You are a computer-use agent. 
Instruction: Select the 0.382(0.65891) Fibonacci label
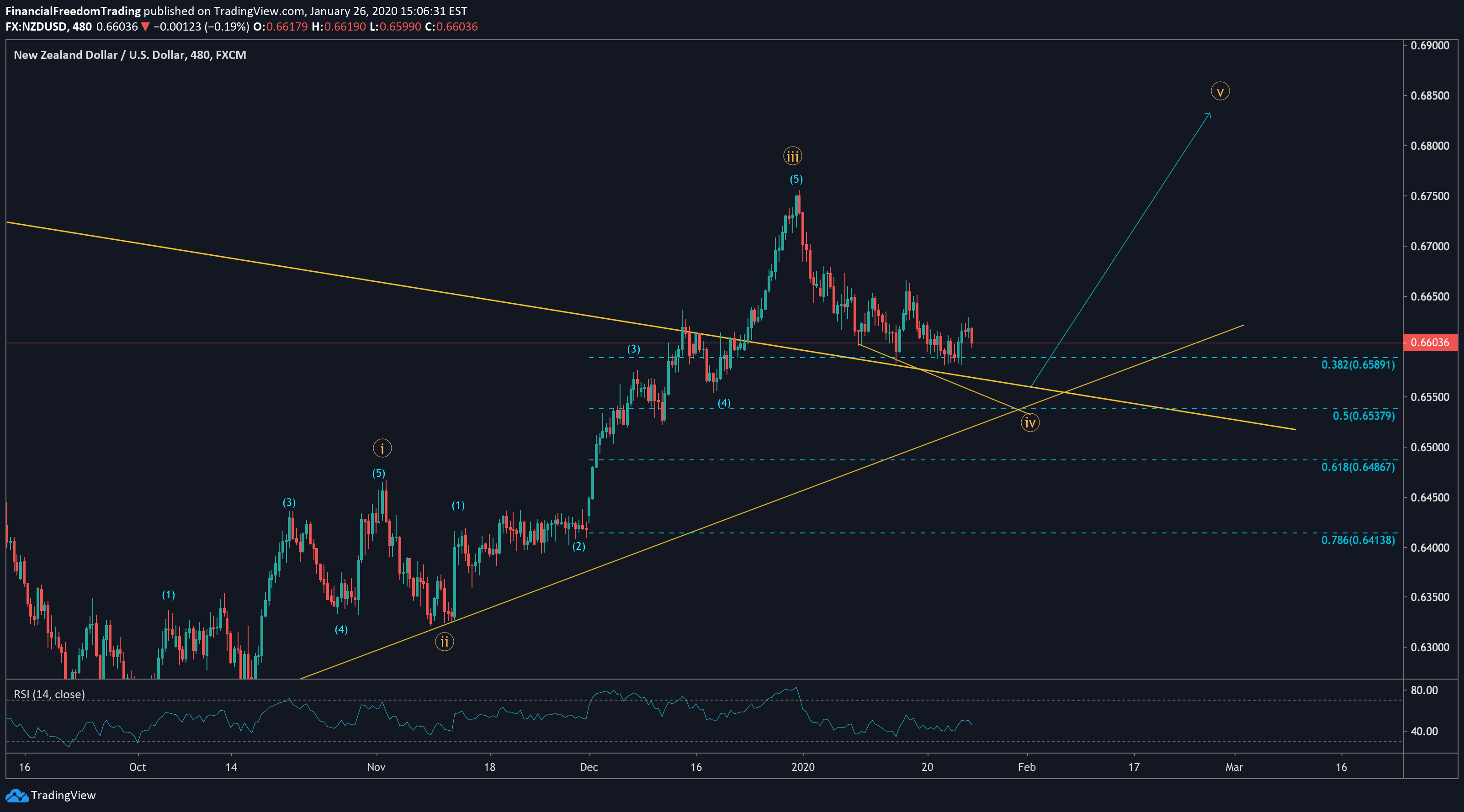click(x=1358, y=364)
